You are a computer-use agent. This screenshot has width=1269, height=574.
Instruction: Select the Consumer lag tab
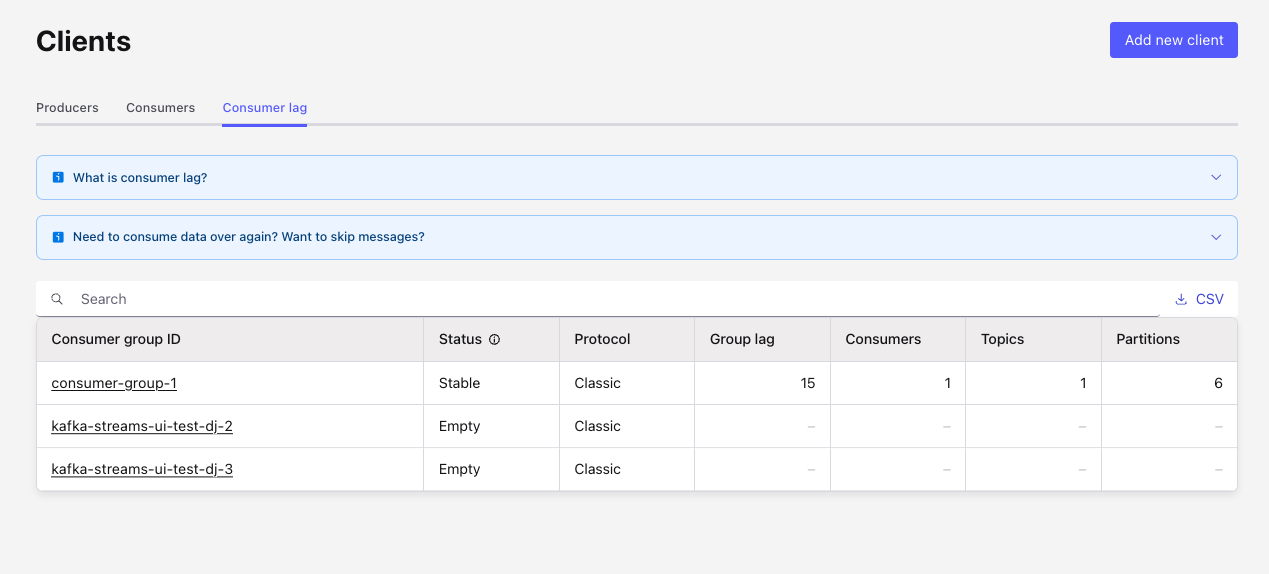[x=264, y=108]
